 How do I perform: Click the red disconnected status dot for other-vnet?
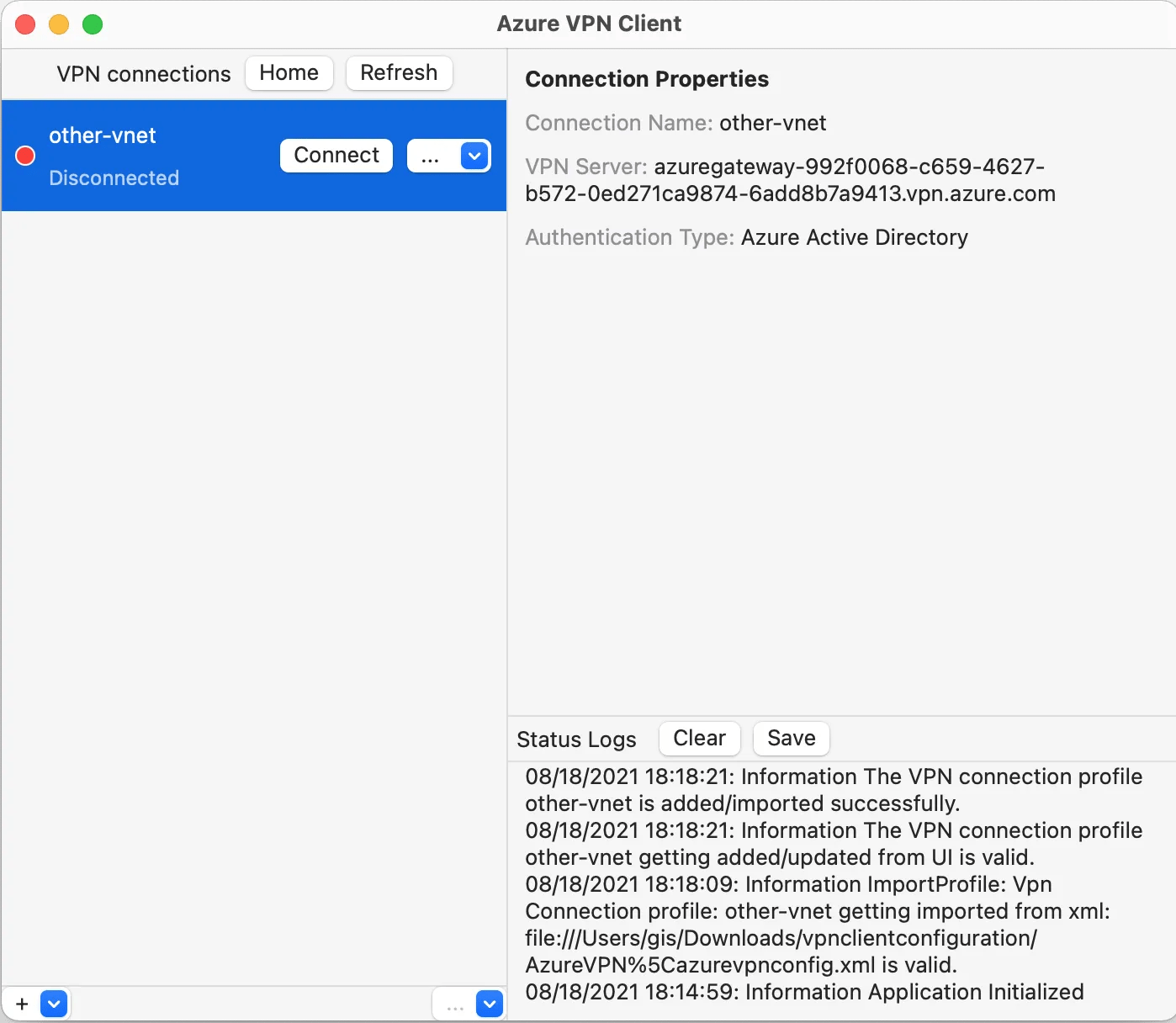(25, 156)
